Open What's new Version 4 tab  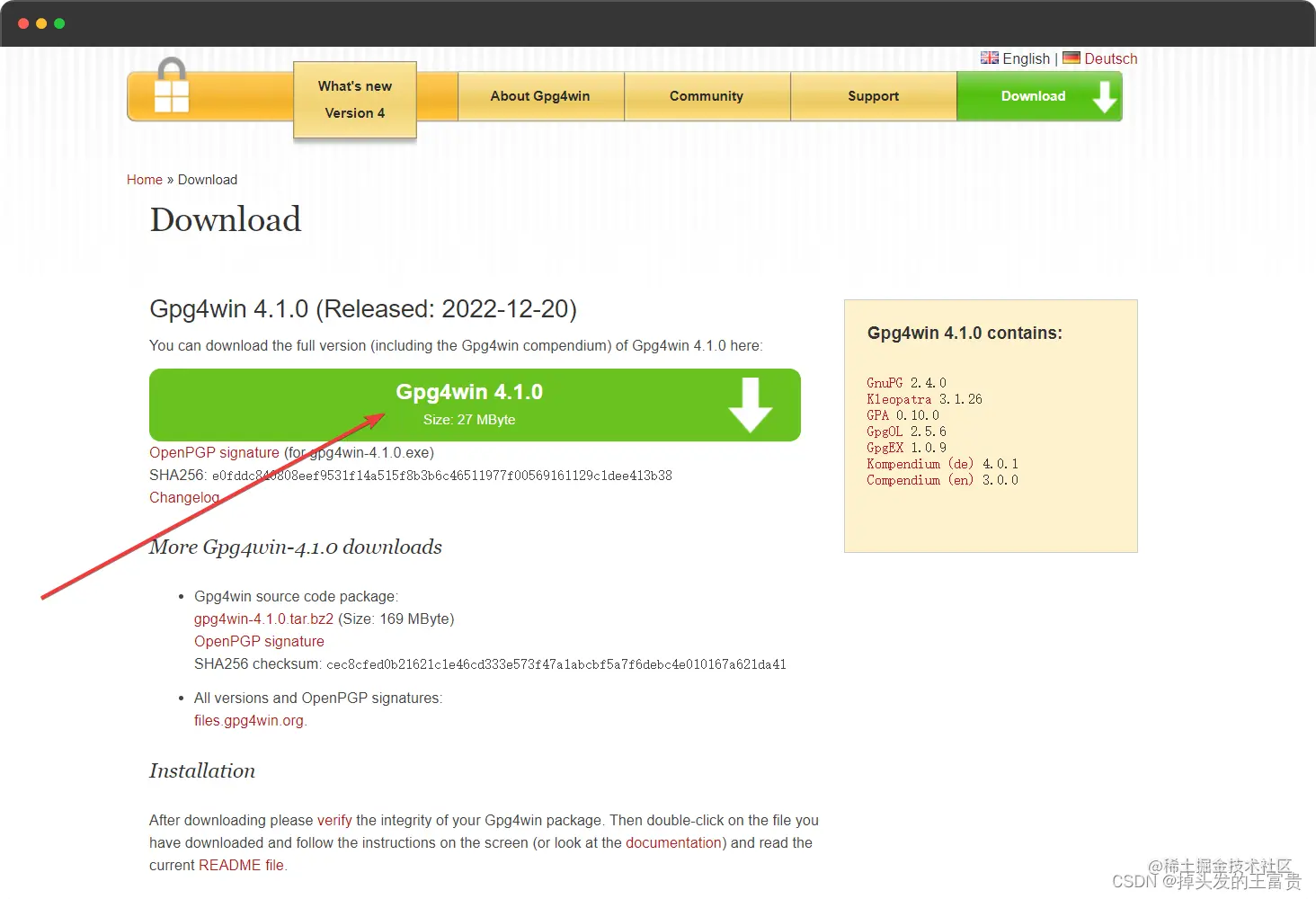pos(355,100)
